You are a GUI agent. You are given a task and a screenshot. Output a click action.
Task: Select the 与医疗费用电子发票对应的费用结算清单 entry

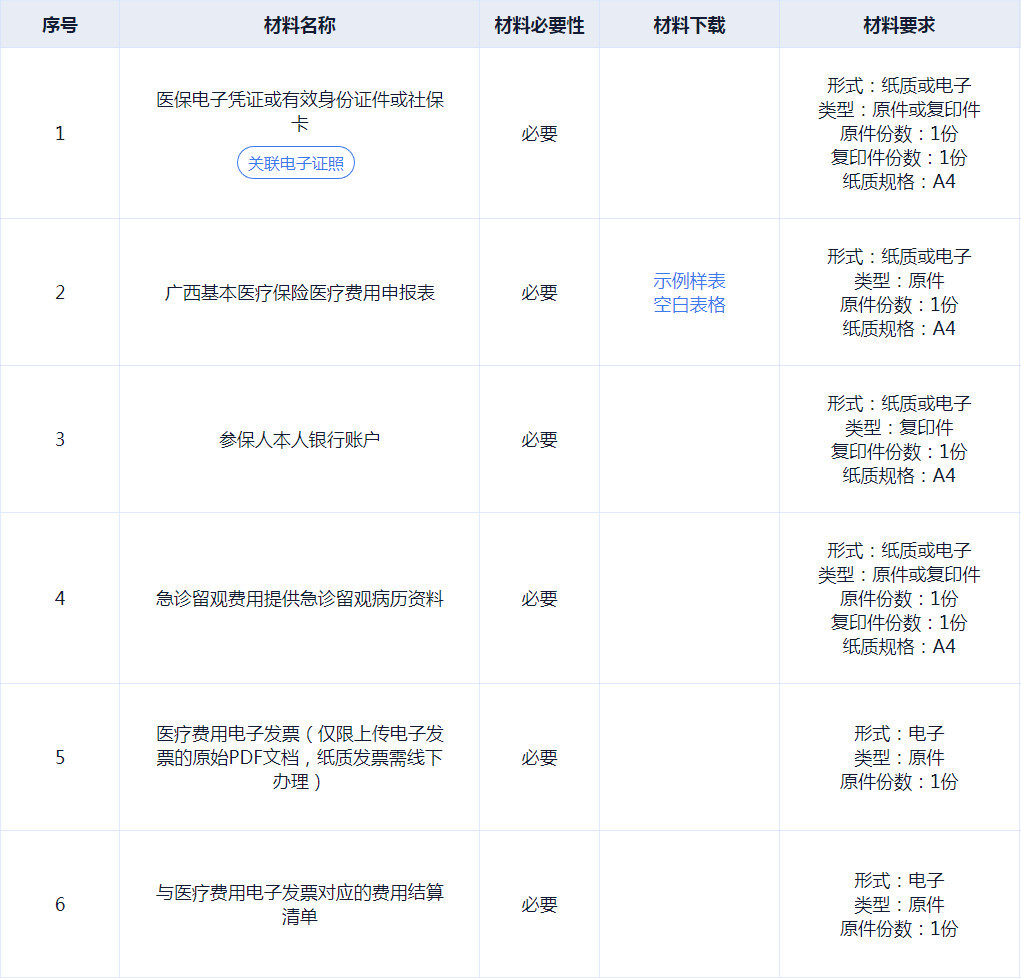300,904
